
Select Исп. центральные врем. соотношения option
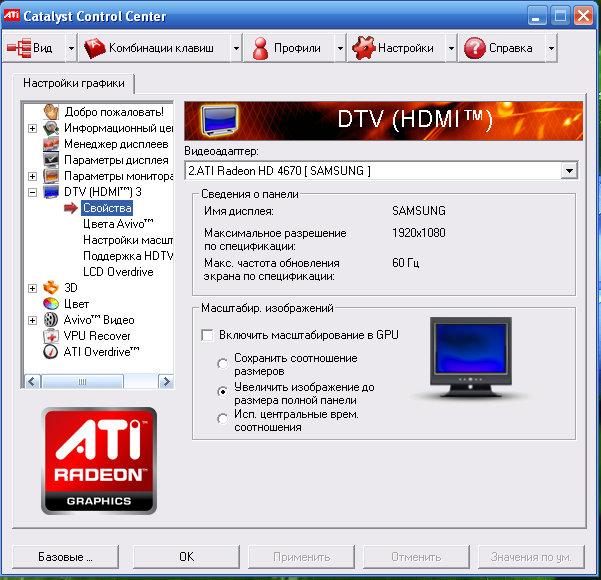[223, 419]
